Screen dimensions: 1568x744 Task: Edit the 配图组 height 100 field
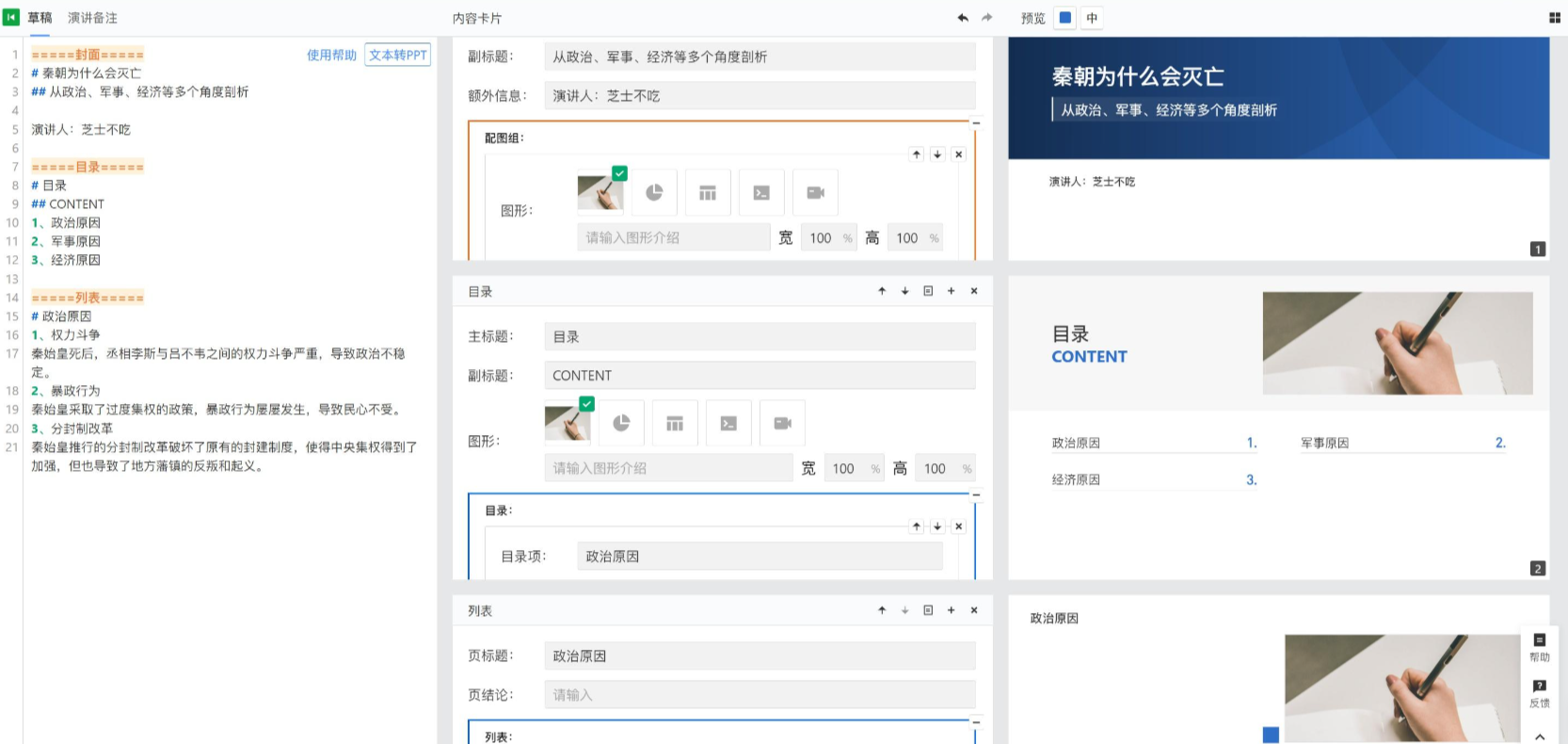(x=915, y=237)
